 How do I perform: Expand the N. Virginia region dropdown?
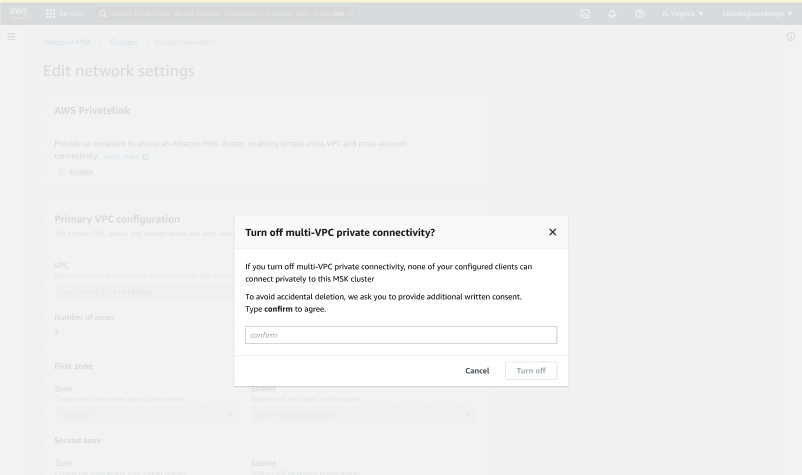point(683,14)
